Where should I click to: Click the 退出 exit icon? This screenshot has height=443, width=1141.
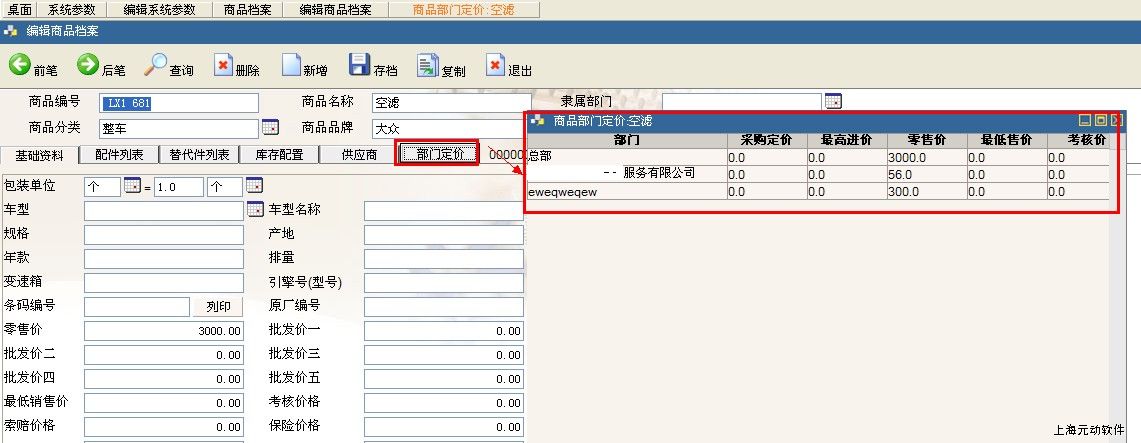(495, 66)
